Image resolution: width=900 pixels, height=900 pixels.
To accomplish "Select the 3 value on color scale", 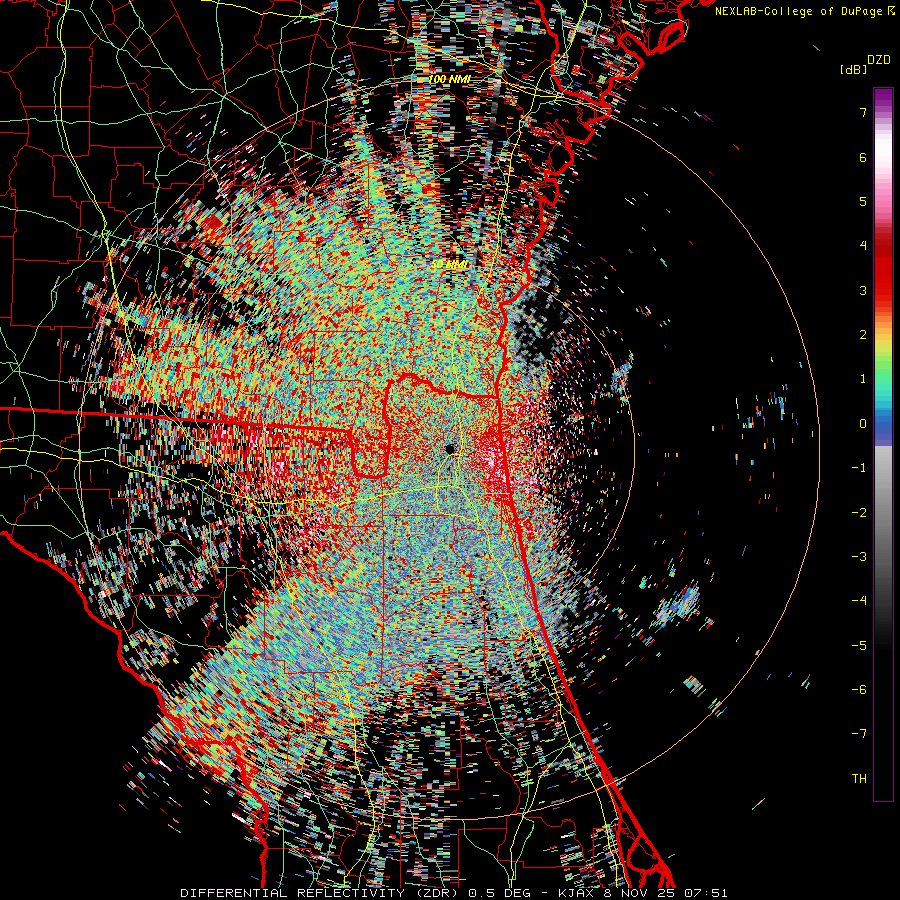I will [863, 290].
